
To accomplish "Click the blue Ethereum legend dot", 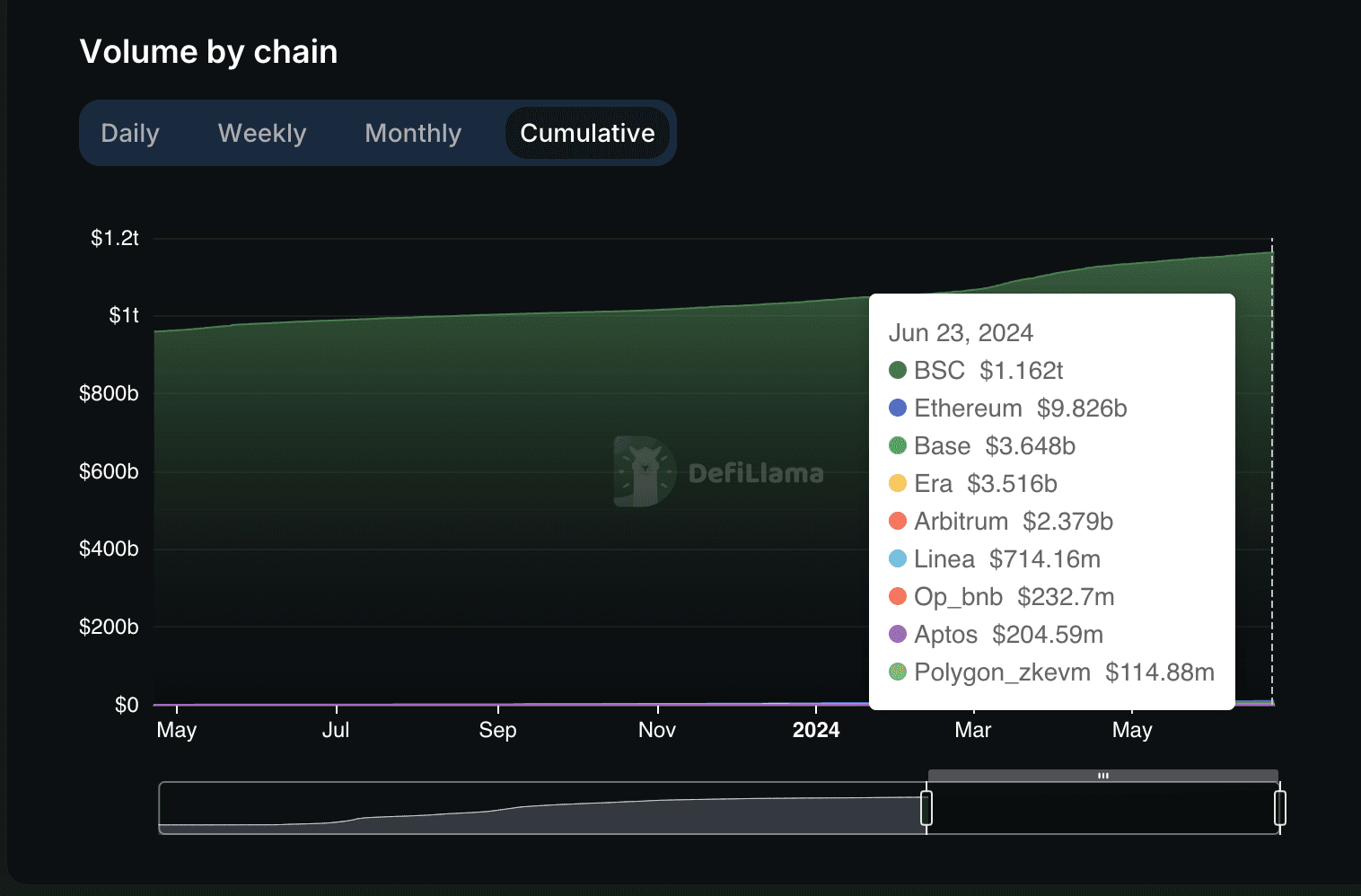I will pos(898,408).
